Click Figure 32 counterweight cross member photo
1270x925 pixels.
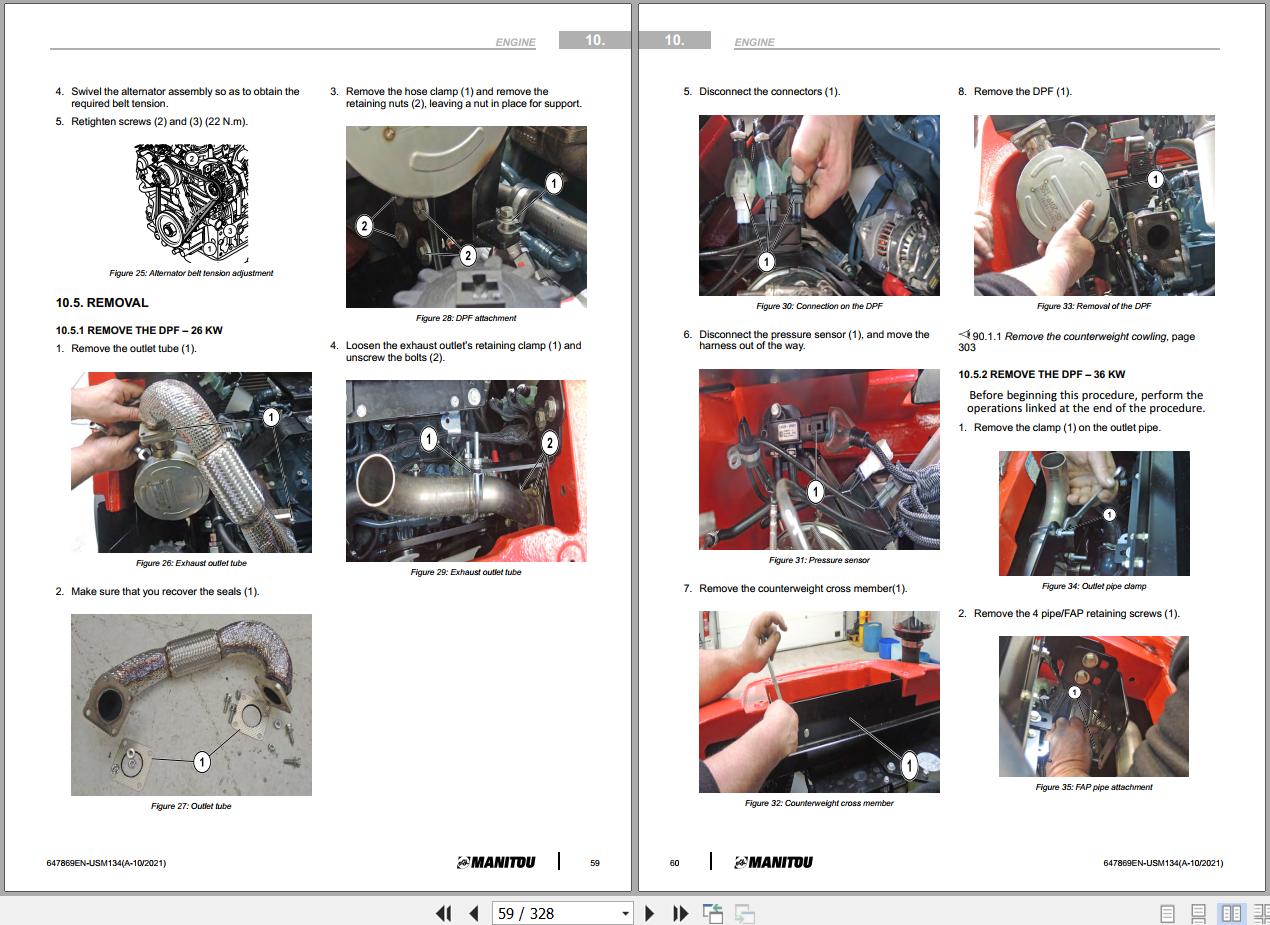[x=819, y=702]
